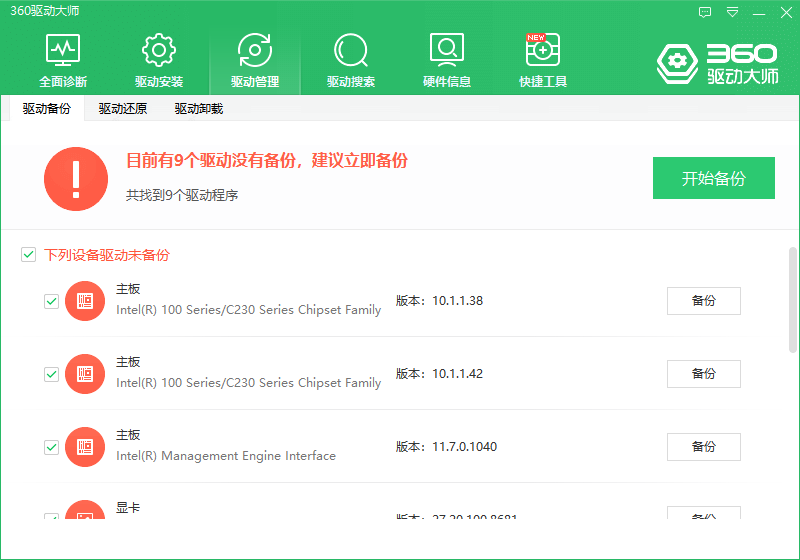Image resolution: width=800 pixels, height=560 pixels.
Task: Toggle the 下列设备驱动未备份 select-all checkbox
Action: pos(29,254)
